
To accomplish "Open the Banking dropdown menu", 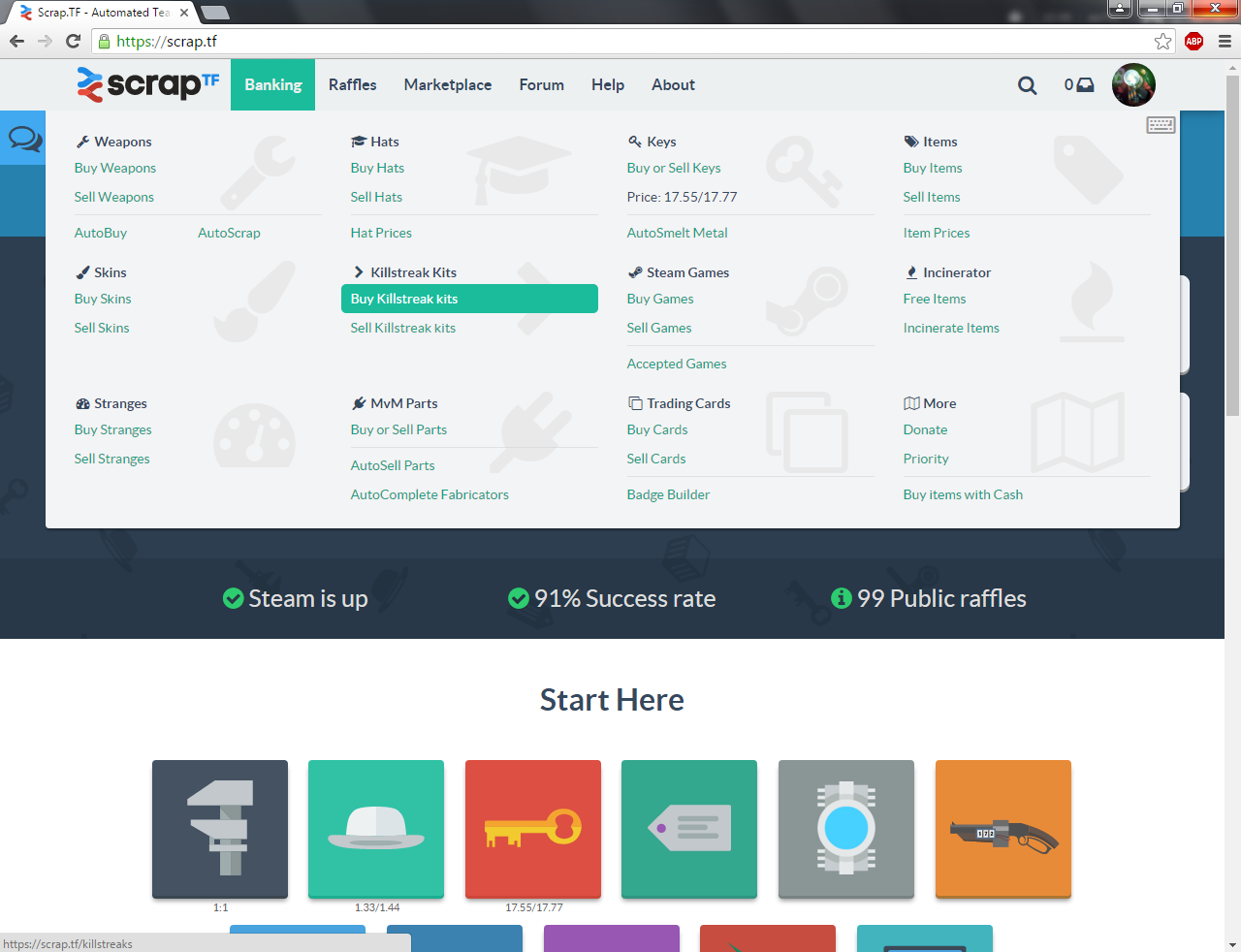I will coord(273,84).
